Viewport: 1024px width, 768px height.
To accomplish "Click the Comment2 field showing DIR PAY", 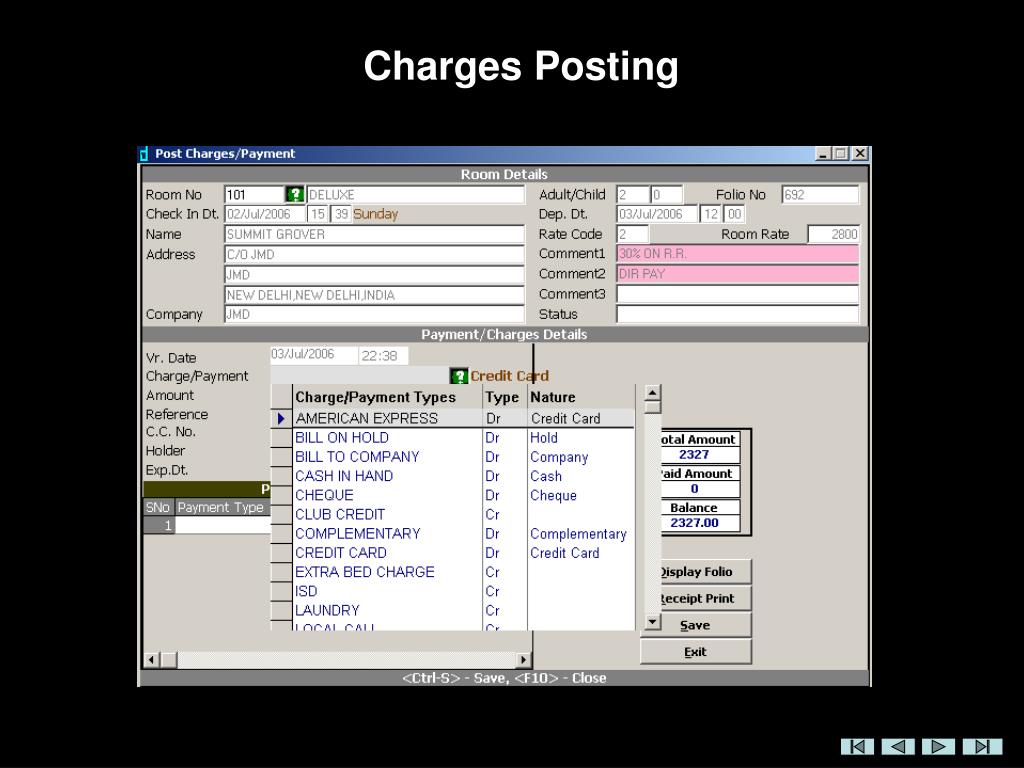I will [737, 274].
